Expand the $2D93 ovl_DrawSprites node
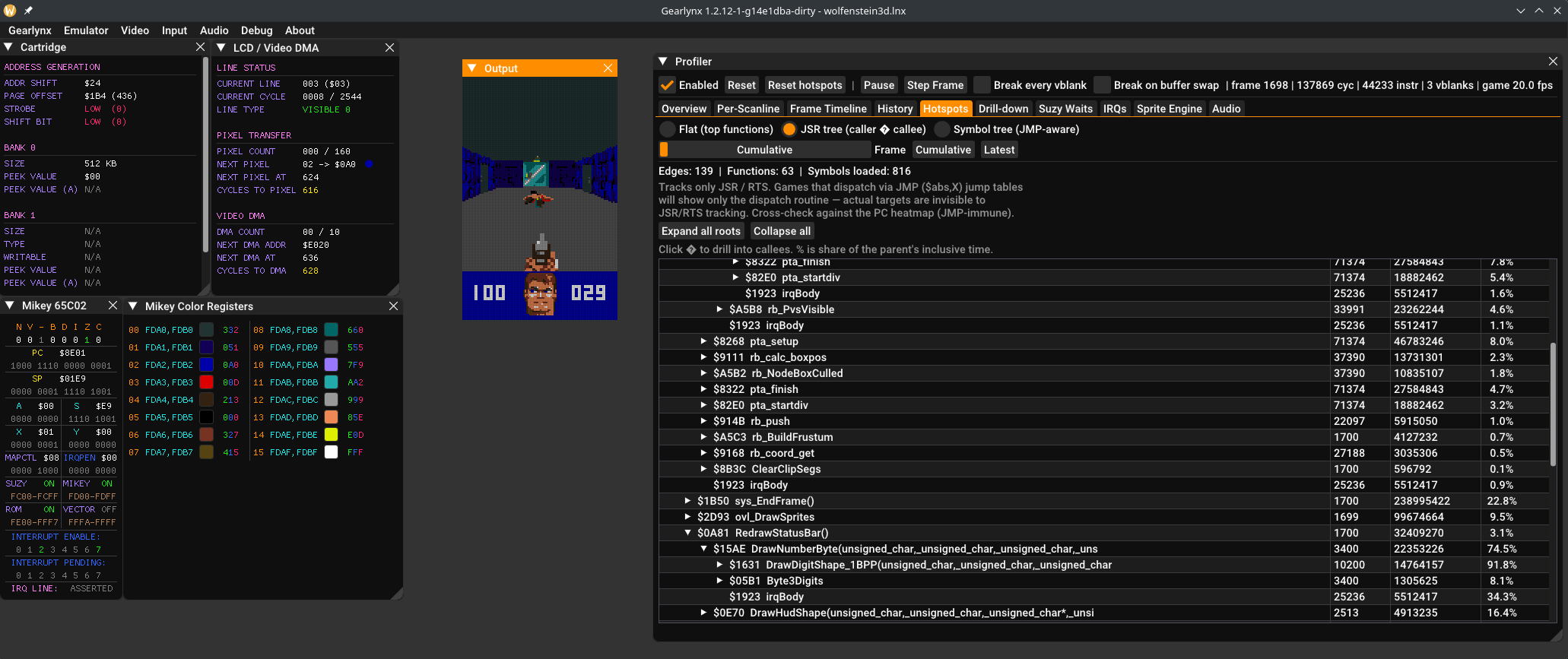Screen dimensions: 1568x659 coord(687,517)
